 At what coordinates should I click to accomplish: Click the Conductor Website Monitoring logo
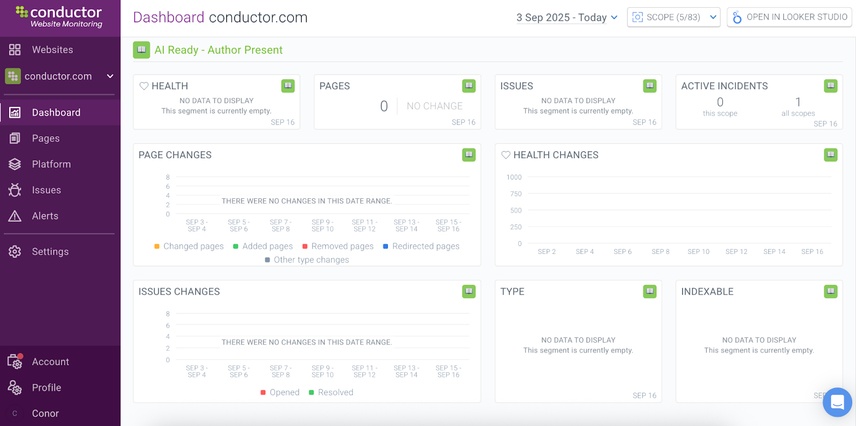coord(60,17)
